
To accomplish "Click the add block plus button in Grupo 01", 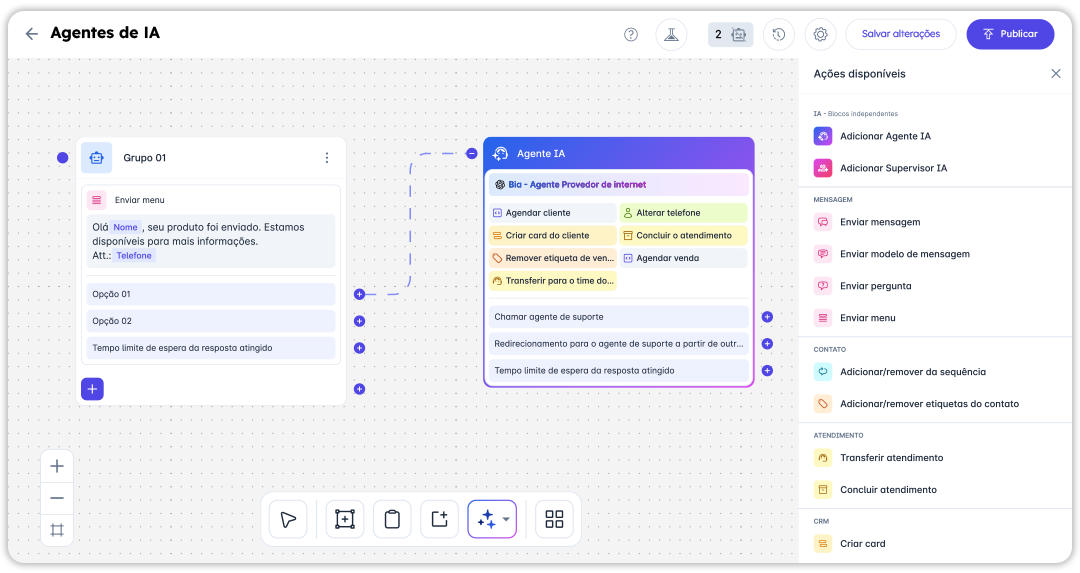I will [x=92, y=389].
